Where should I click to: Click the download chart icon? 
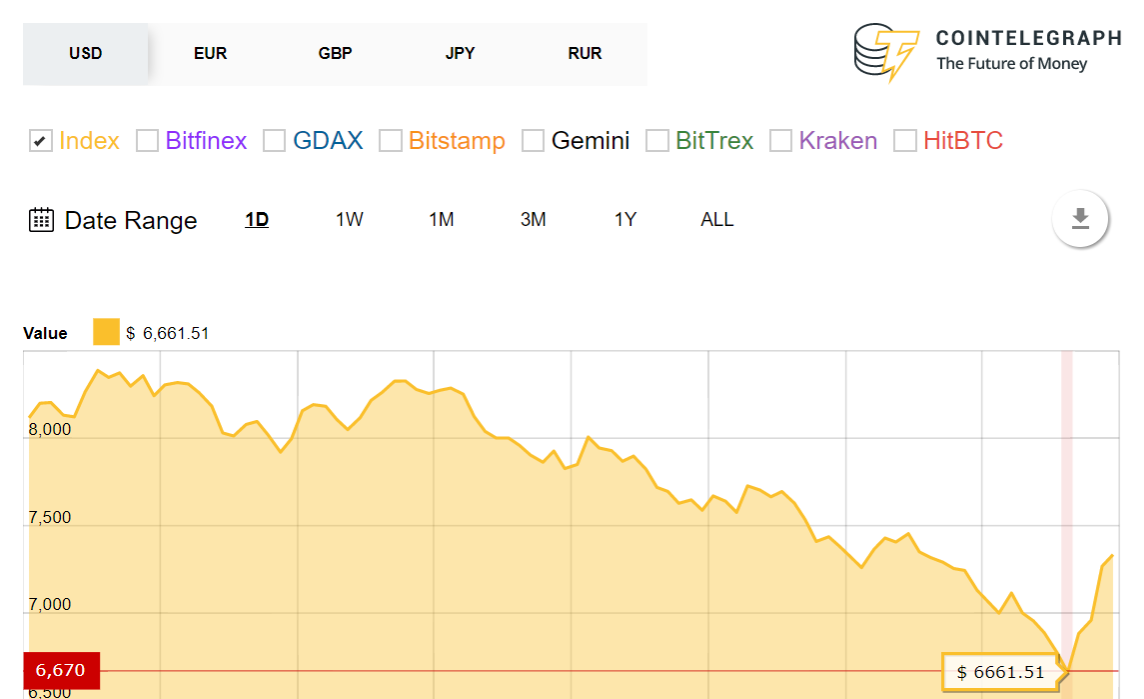pyautogui.click(x=1080, y=219)
